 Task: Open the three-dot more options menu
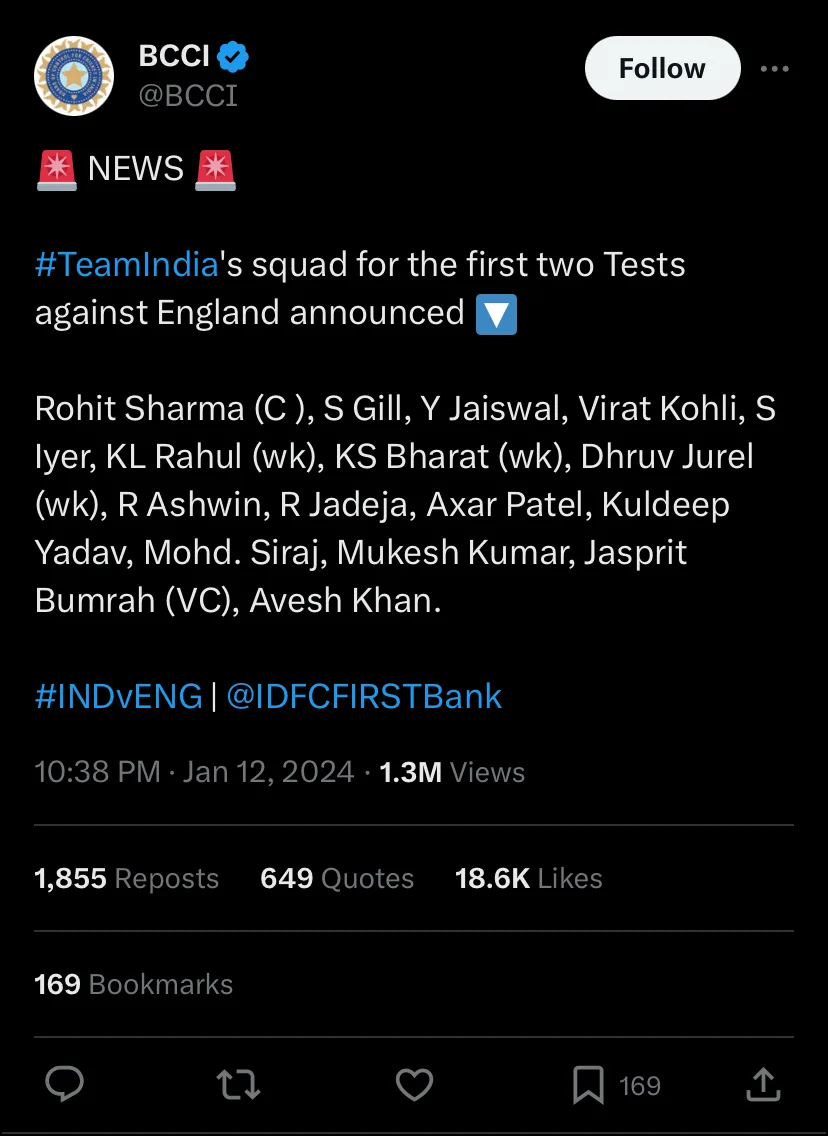(774, 69)
